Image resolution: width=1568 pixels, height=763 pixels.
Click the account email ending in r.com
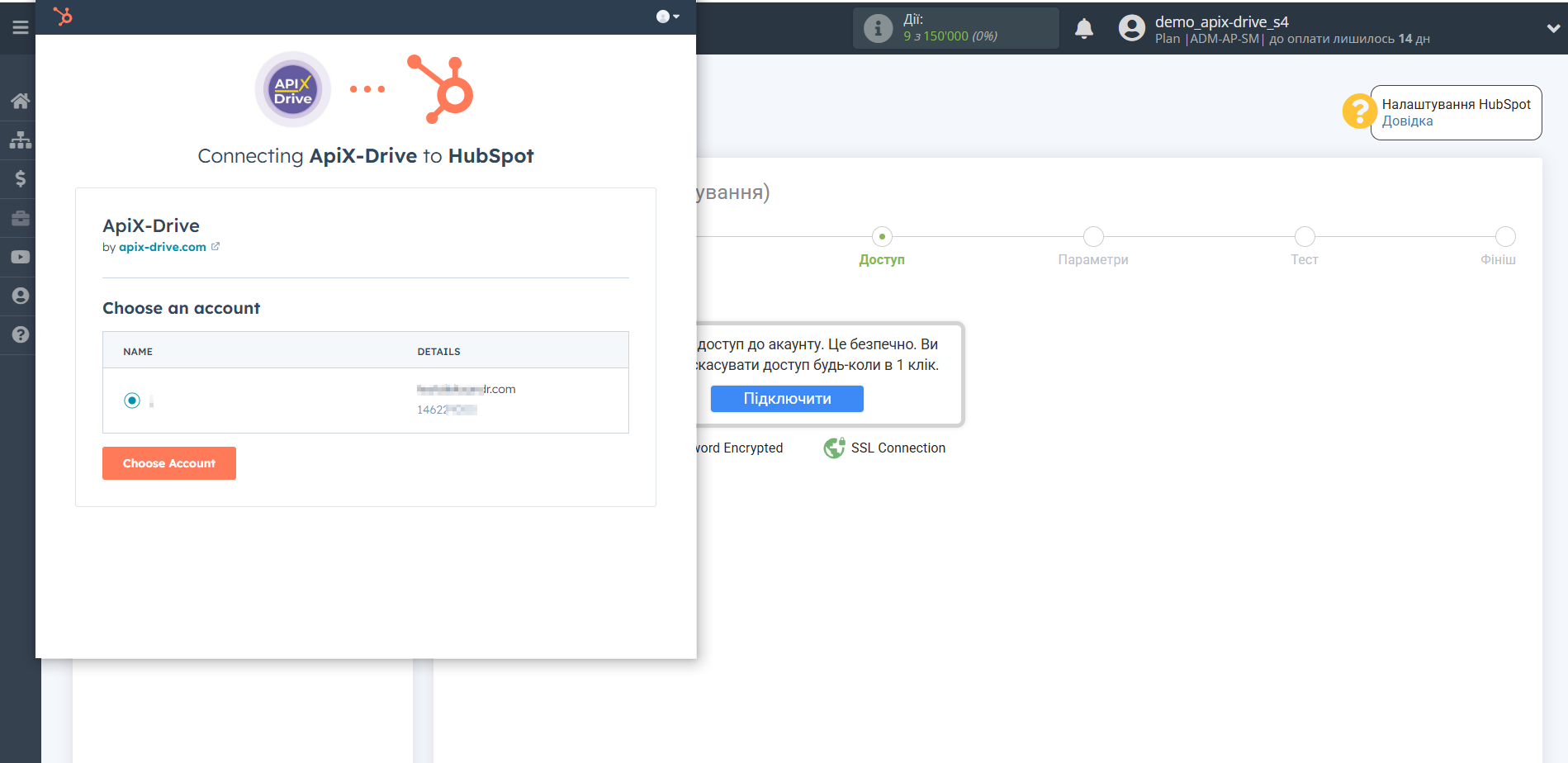466,389
